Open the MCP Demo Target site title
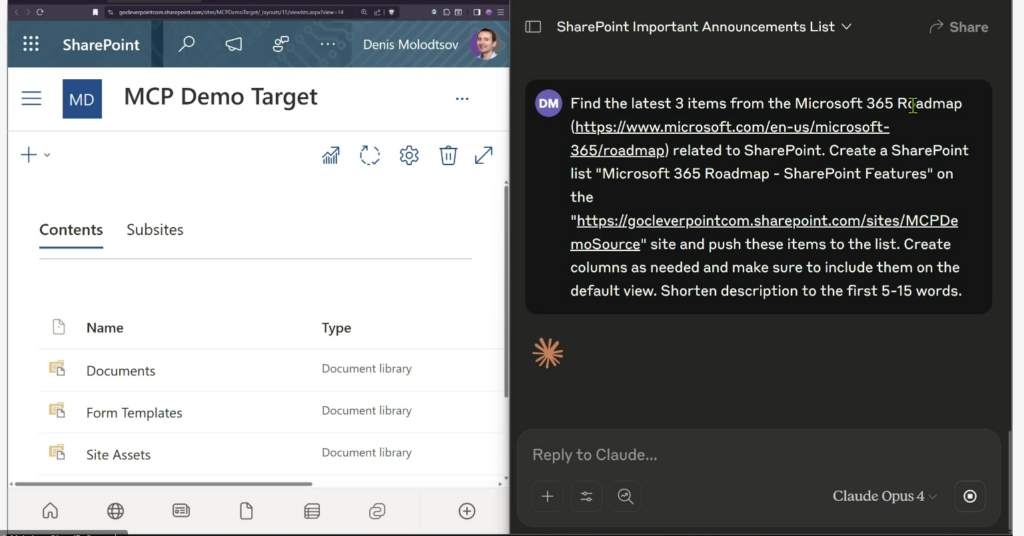 [x=221, y=97]
